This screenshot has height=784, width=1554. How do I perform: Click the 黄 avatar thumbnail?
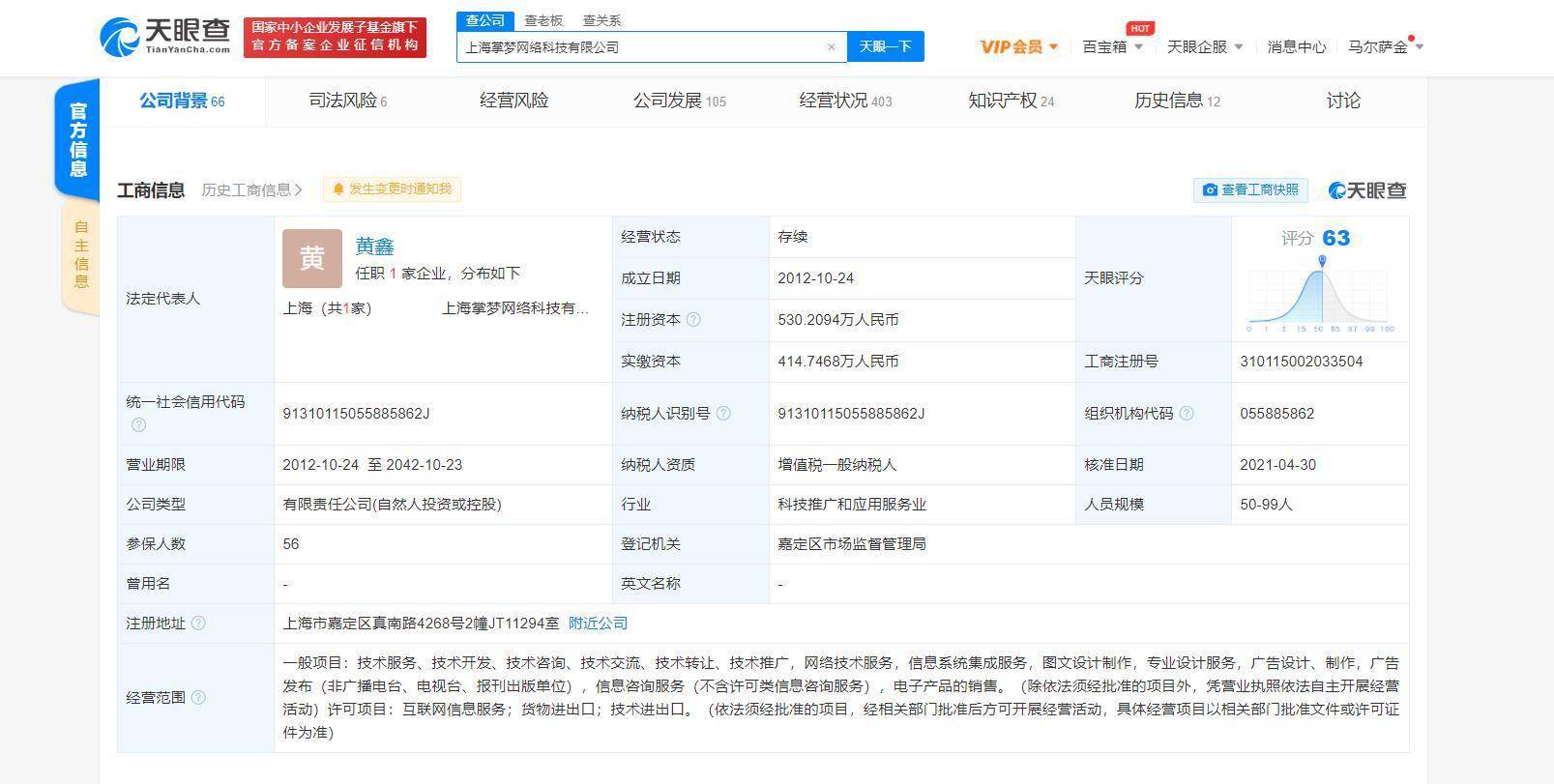[x=311, y=258]
